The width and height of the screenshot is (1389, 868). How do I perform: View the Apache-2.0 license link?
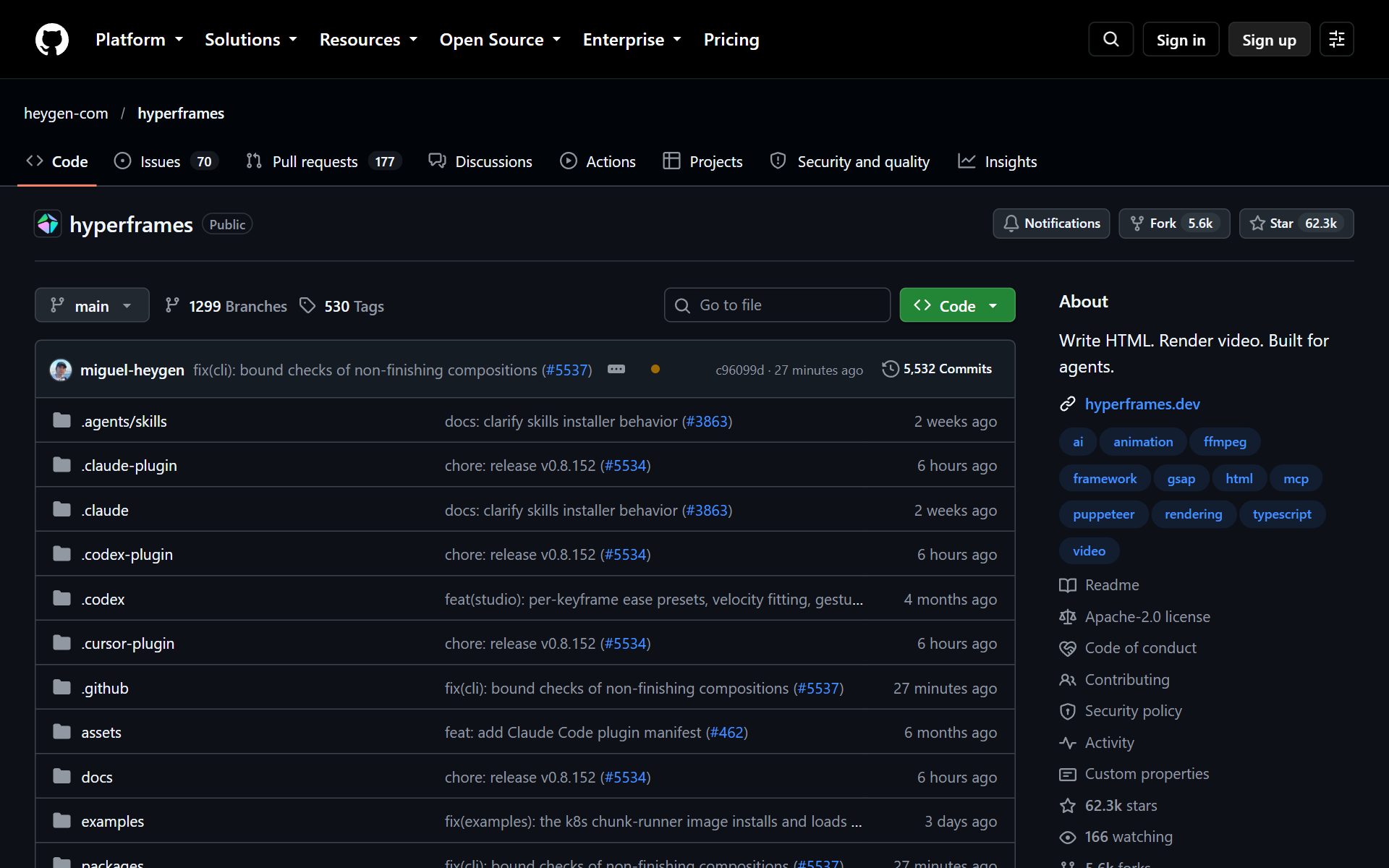[1134, 616]
